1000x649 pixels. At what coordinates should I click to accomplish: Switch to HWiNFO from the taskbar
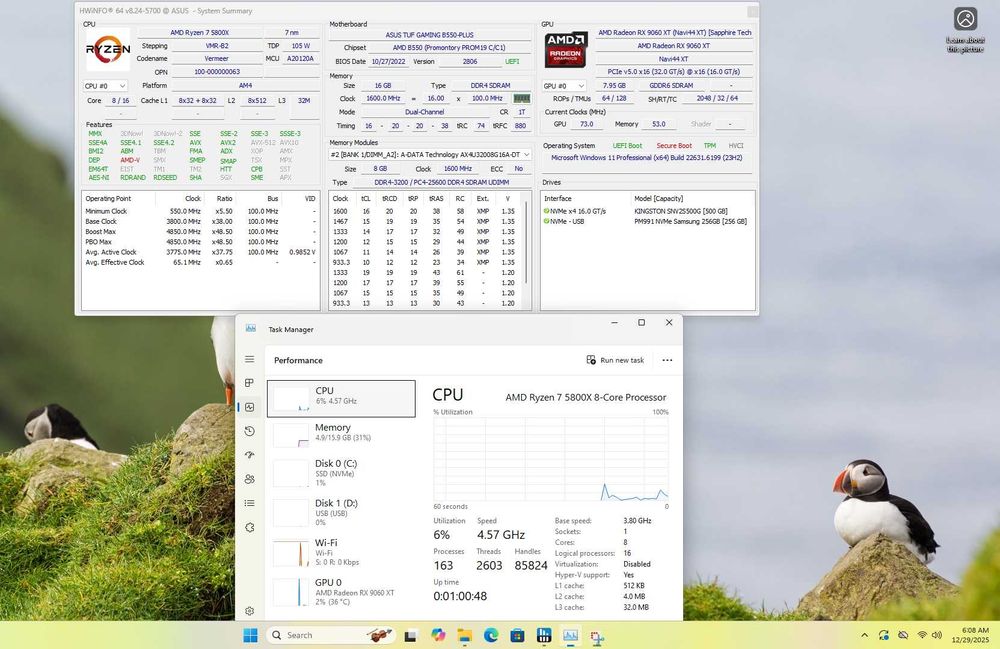544,635
